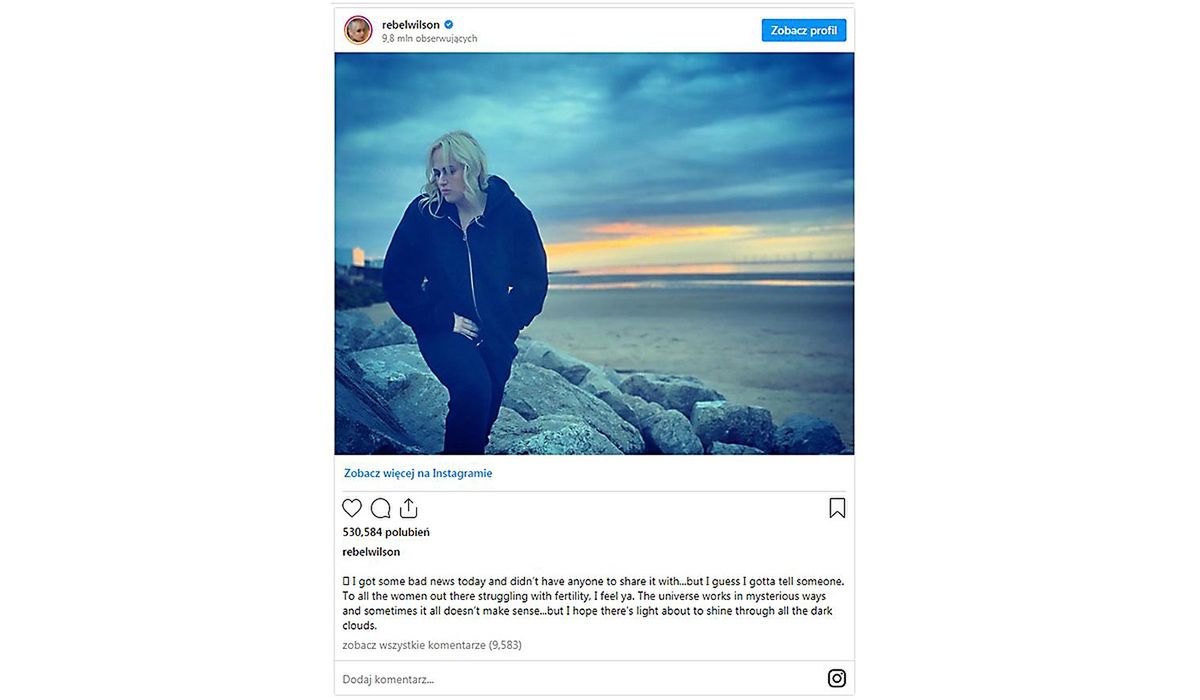
Task: Click the Instagram logo beside the comment field
Action: pyautogui.click(x=837, y=678)
